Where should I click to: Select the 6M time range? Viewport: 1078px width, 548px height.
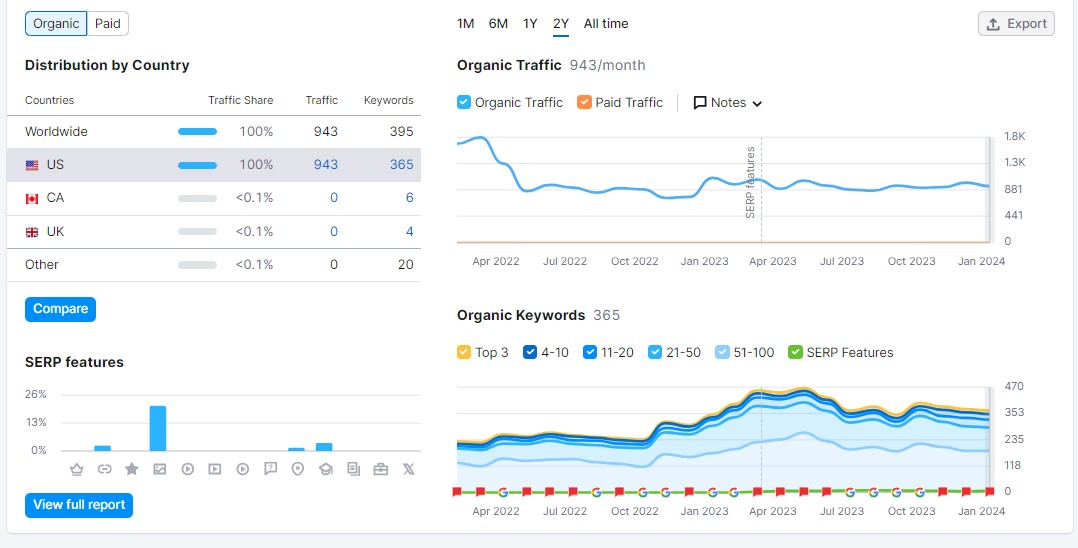click(x=498, y=24)
